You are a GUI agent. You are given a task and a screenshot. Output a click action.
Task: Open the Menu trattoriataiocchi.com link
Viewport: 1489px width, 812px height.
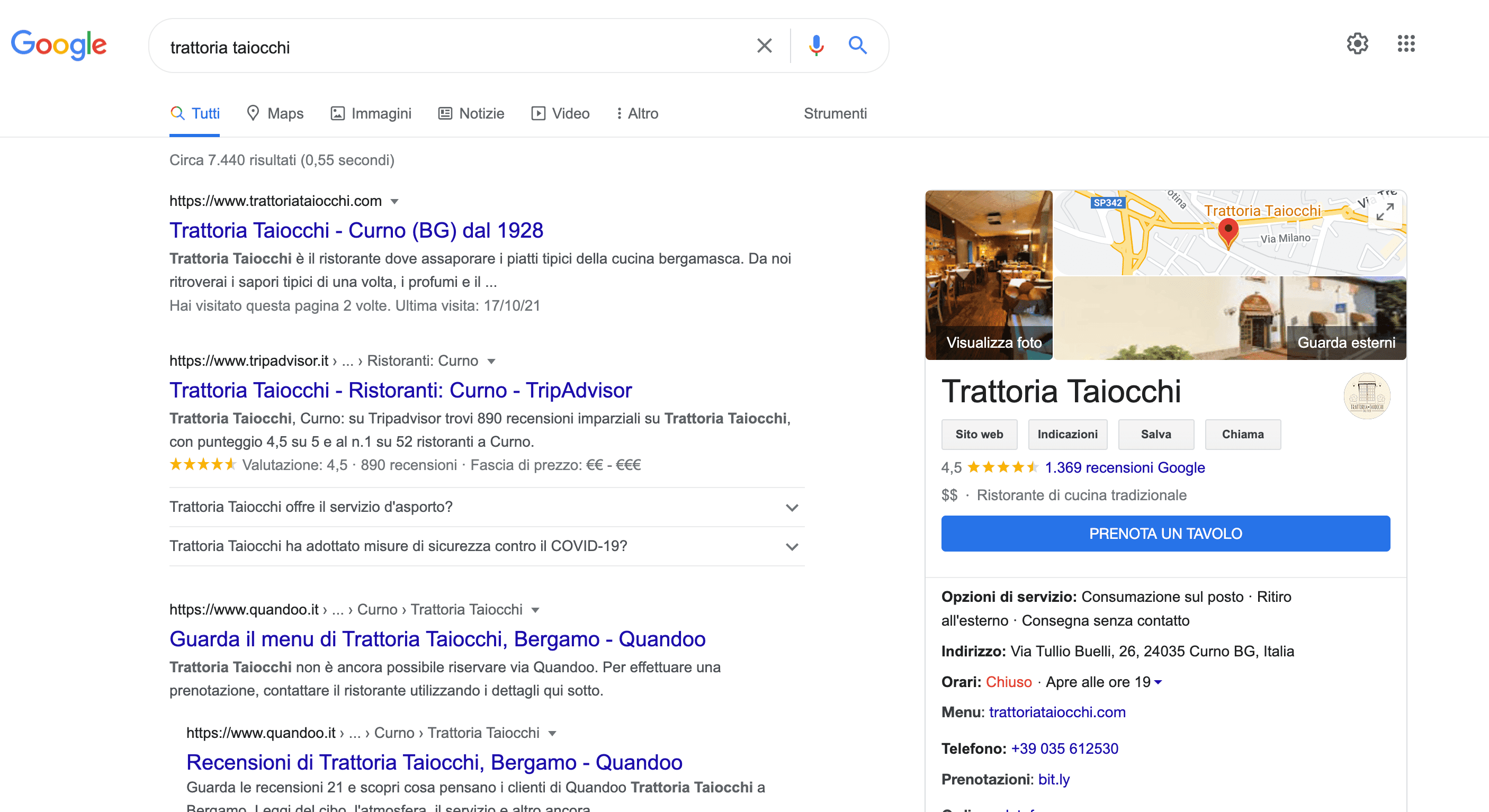pyautogui.click(x=1057, y=712)
